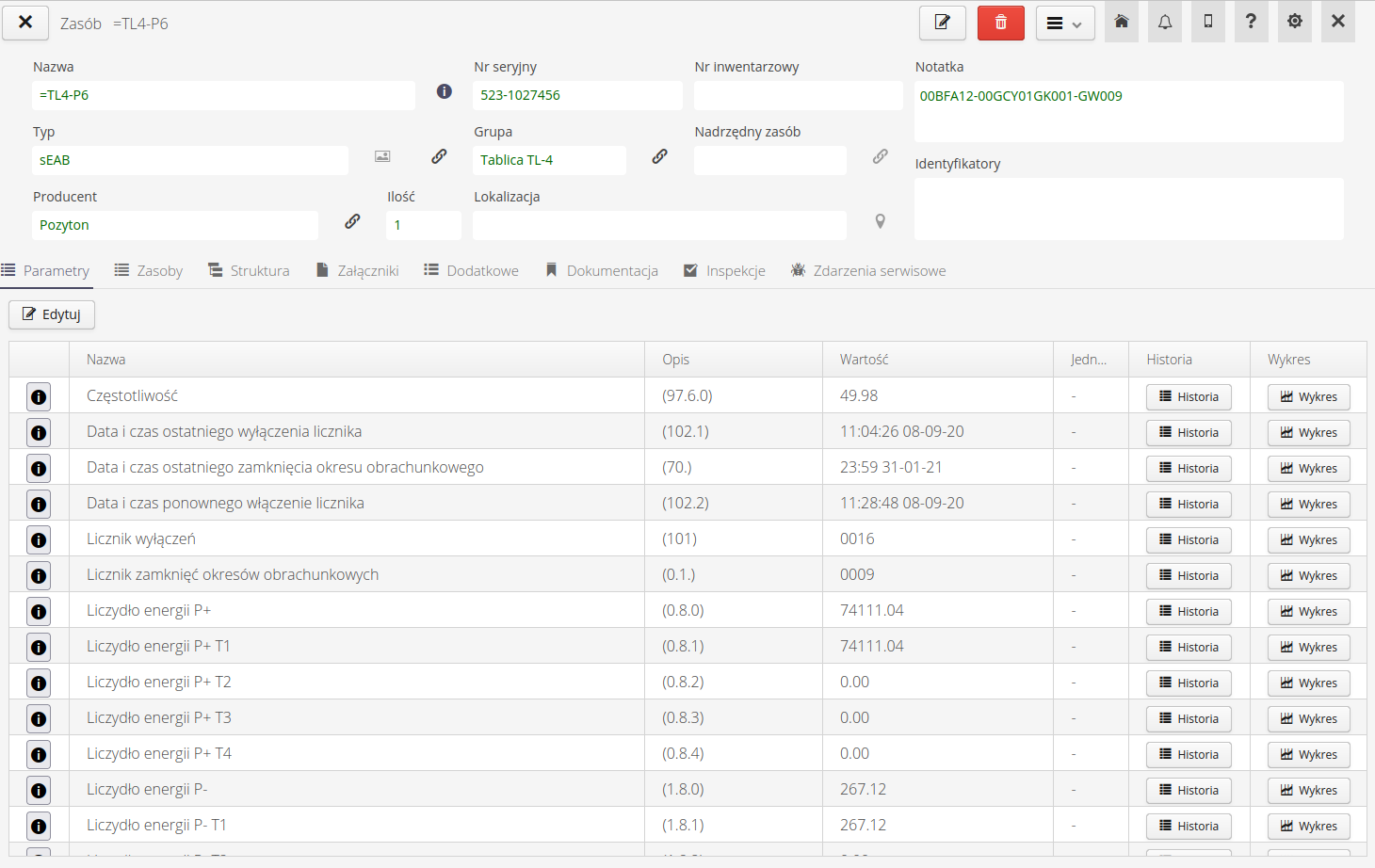Switch to the Inspekcje tab
This screenshot has height=868, width=1375.
(x=724, y=271)
